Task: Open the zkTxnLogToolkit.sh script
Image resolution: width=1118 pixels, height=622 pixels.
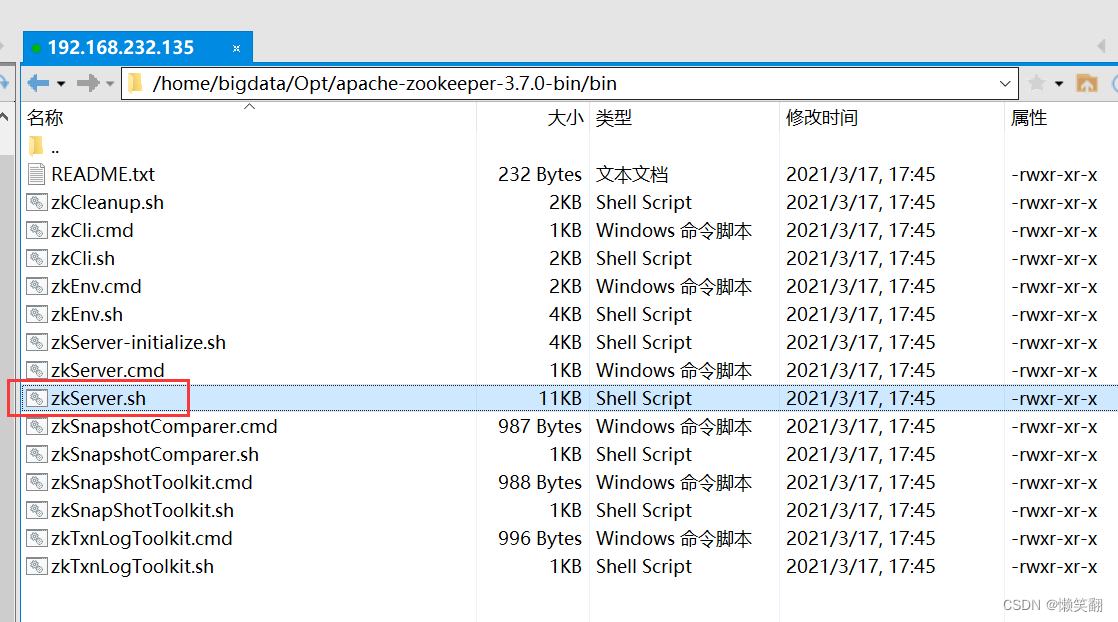Action: (120, 566)
